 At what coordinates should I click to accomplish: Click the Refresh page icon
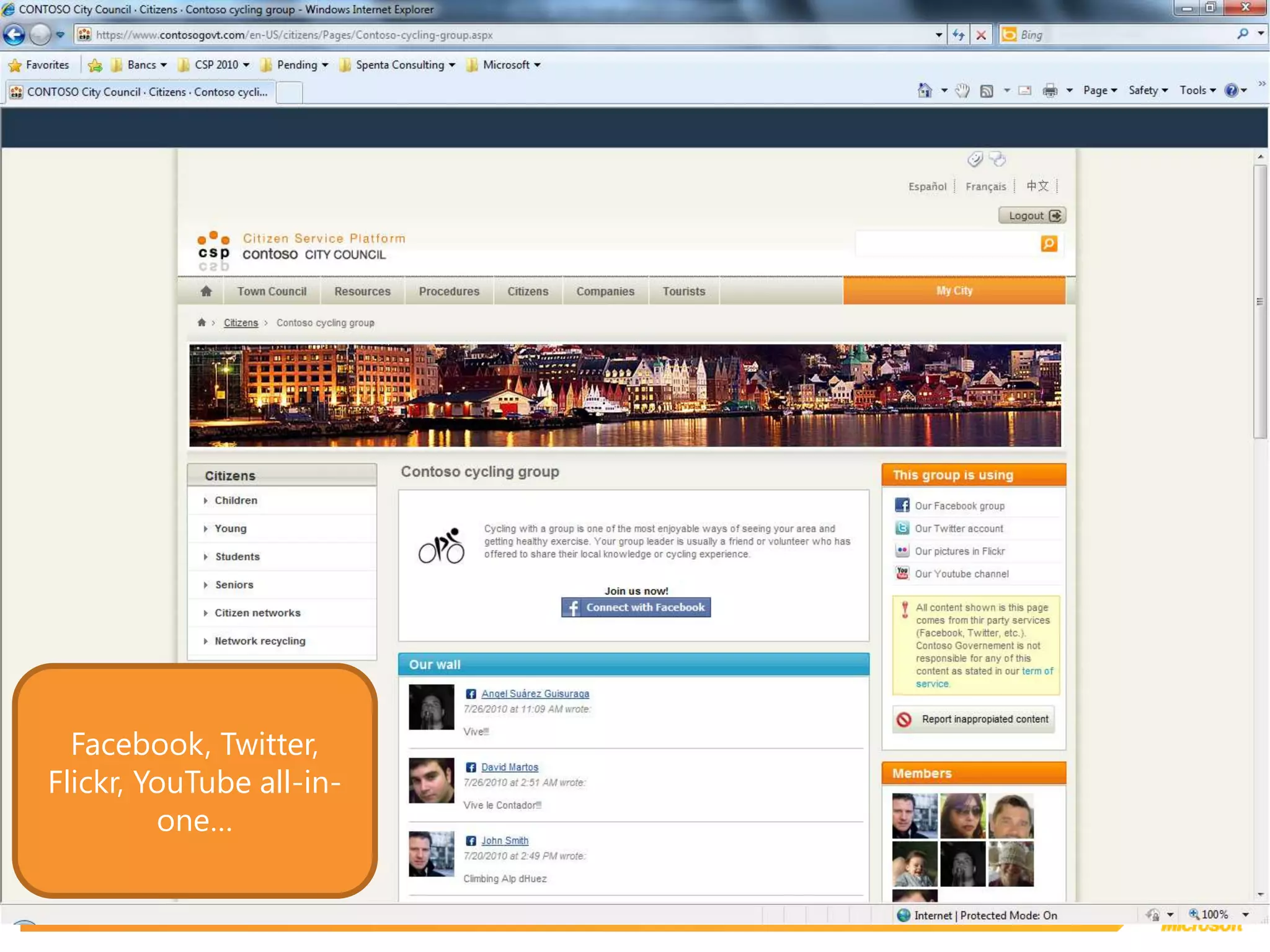(958, 35)
